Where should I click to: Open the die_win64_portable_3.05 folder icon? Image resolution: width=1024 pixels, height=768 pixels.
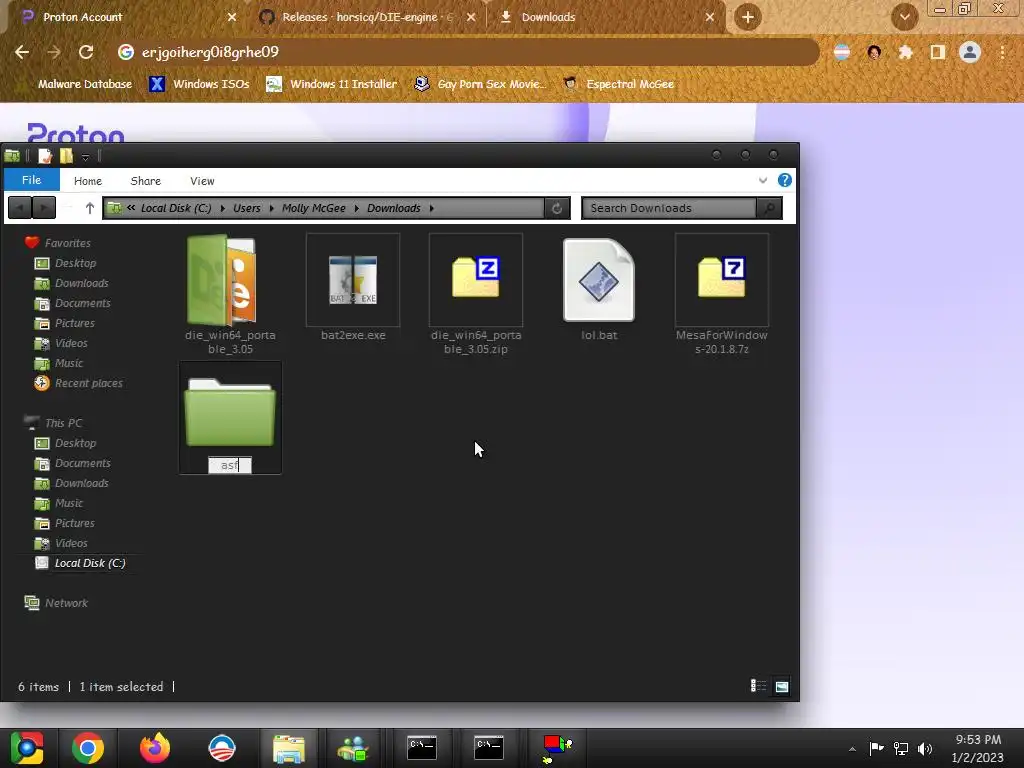(222, 280)
